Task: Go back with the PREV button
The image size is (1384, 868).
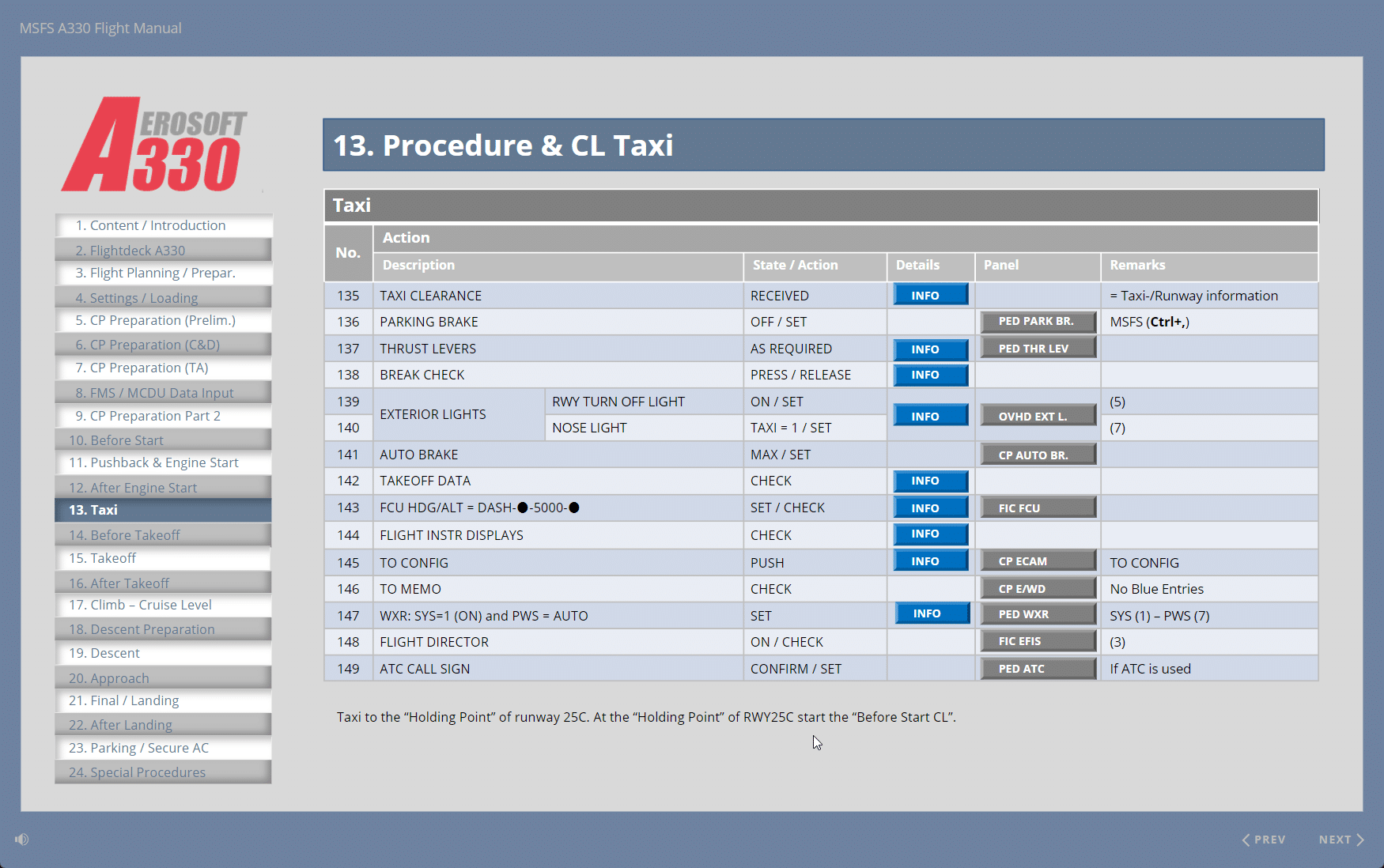Action: pyautogui.click(x=1263, y=840)
